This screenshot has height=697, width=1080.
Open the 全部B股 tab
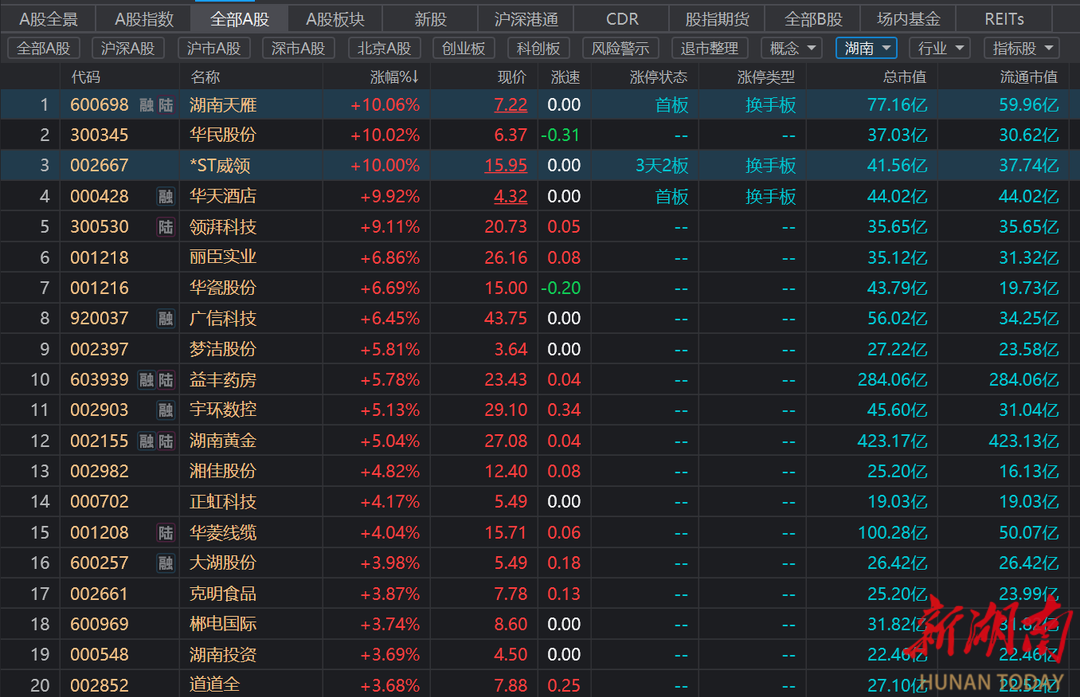click(x=813, y=19)
